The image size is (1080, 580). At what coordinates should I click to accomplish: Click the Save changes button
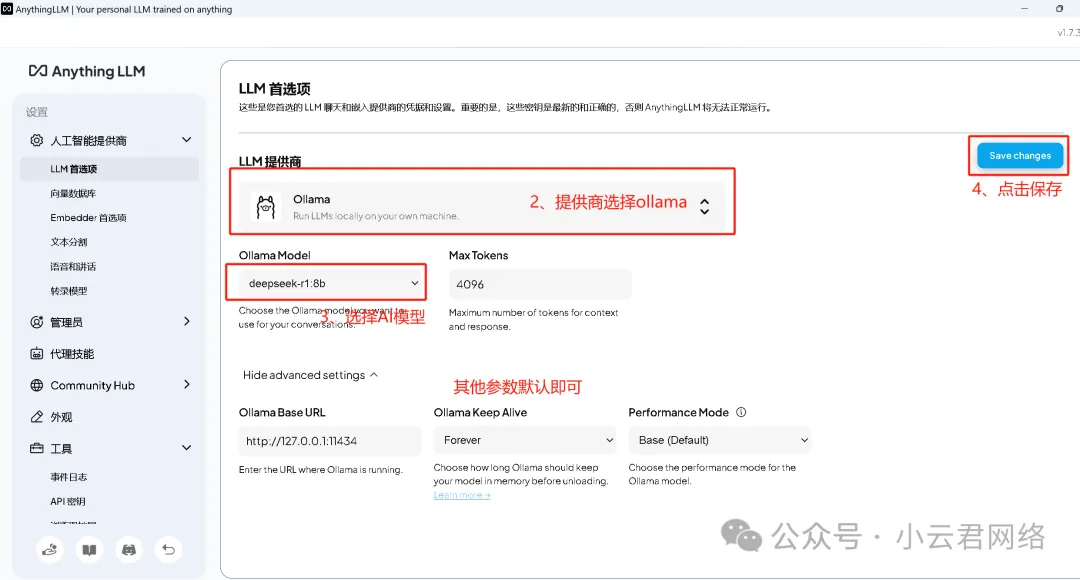pos(1019,156)
